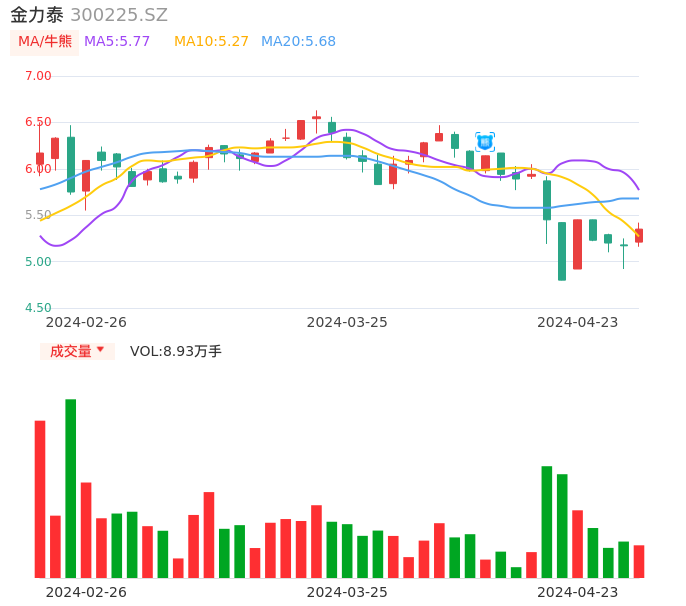Toggle the MA5:5.77 legend label

coord(117,42)
